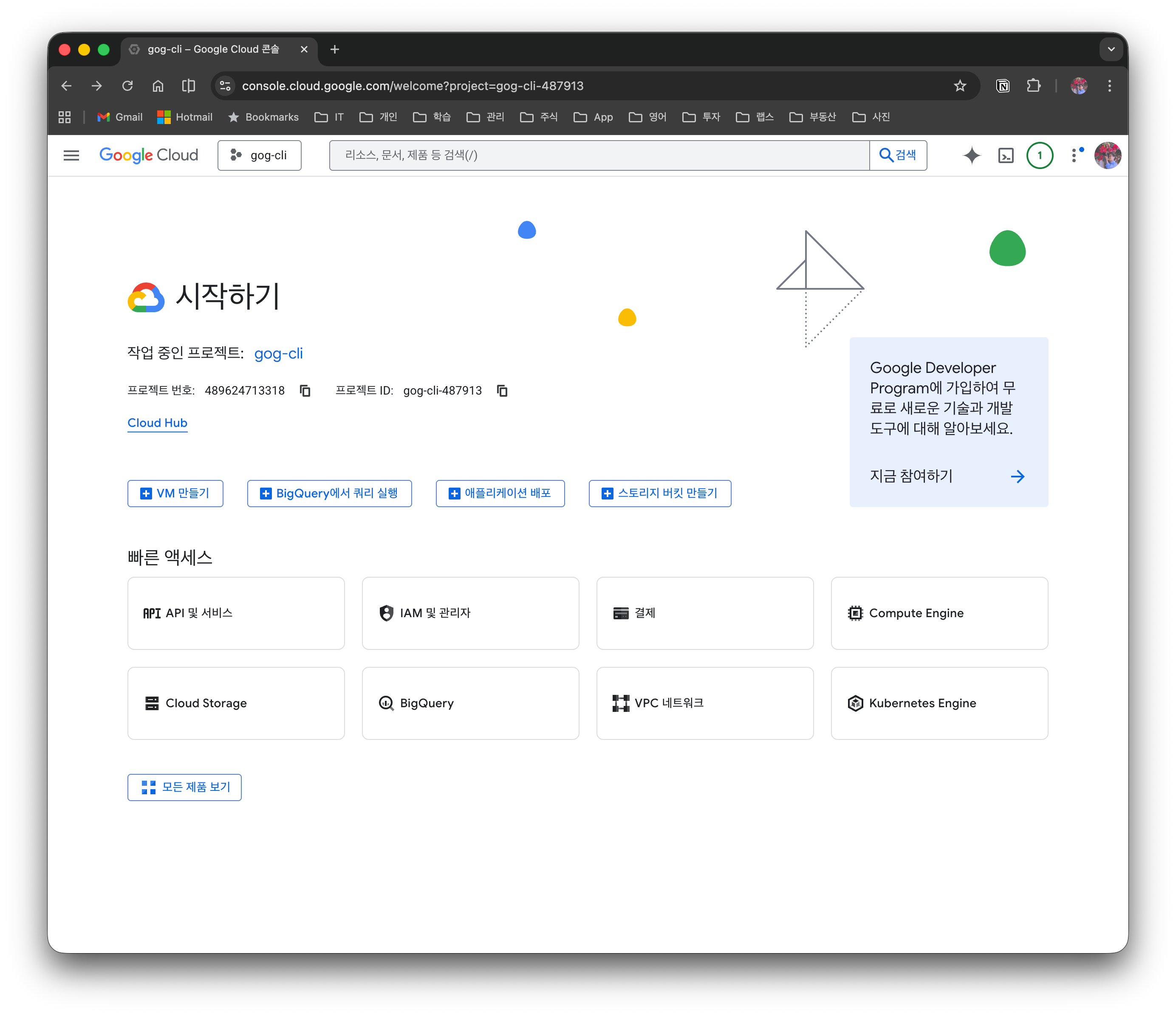Bookmark the page with the star icon

[x=960, y=86]
